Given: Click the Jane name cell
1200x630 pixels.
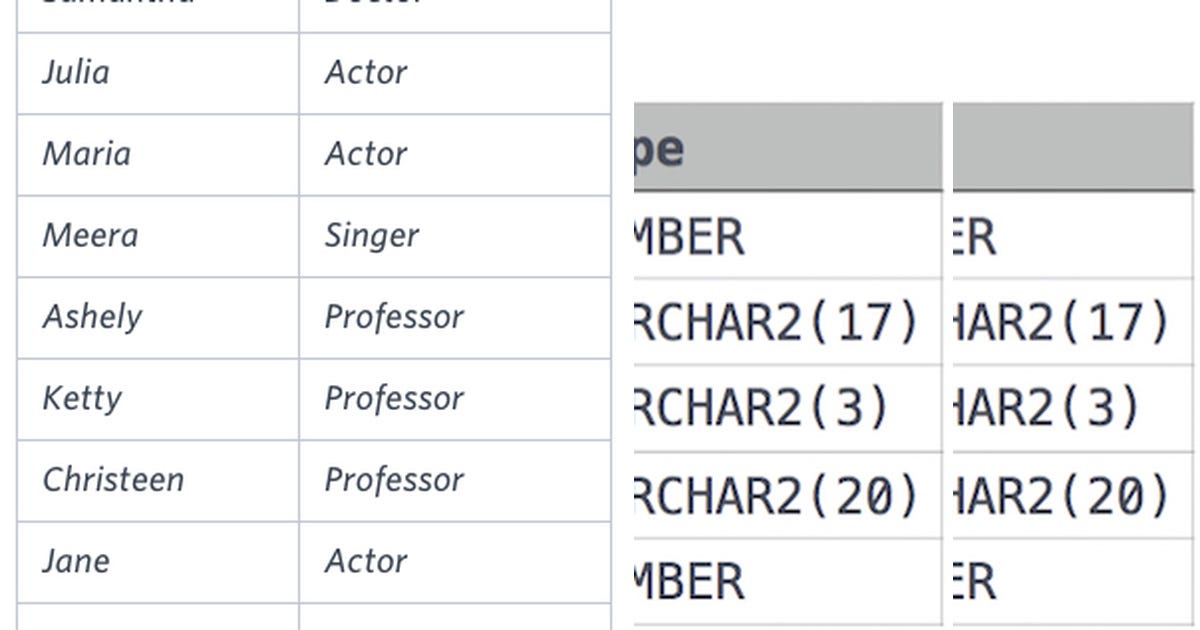Looking at the screenshot, I should pos(158,562).
